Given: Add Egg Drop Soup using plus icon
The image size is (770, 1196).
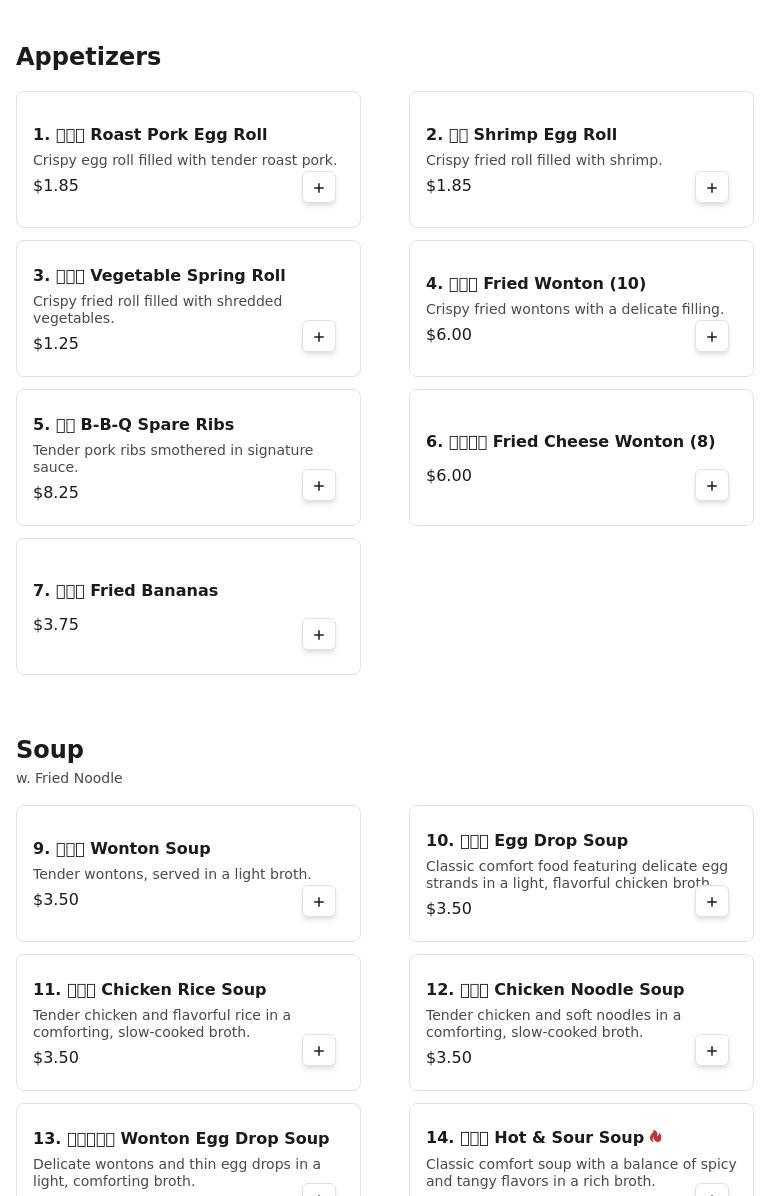Looking at the screenshot, I should [712, 902].
